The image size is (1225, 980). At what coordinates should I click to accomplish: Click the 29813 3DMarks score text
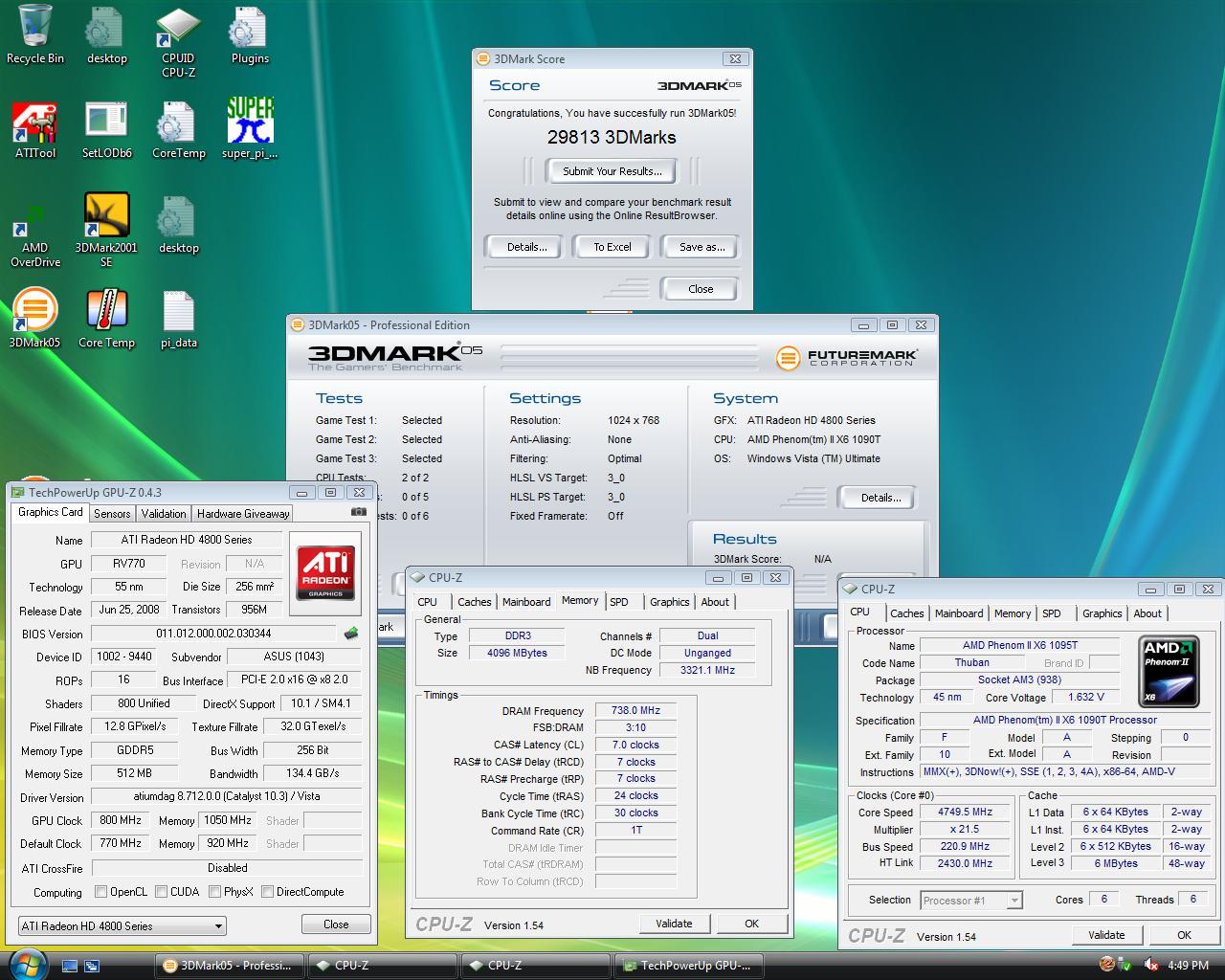612,137
